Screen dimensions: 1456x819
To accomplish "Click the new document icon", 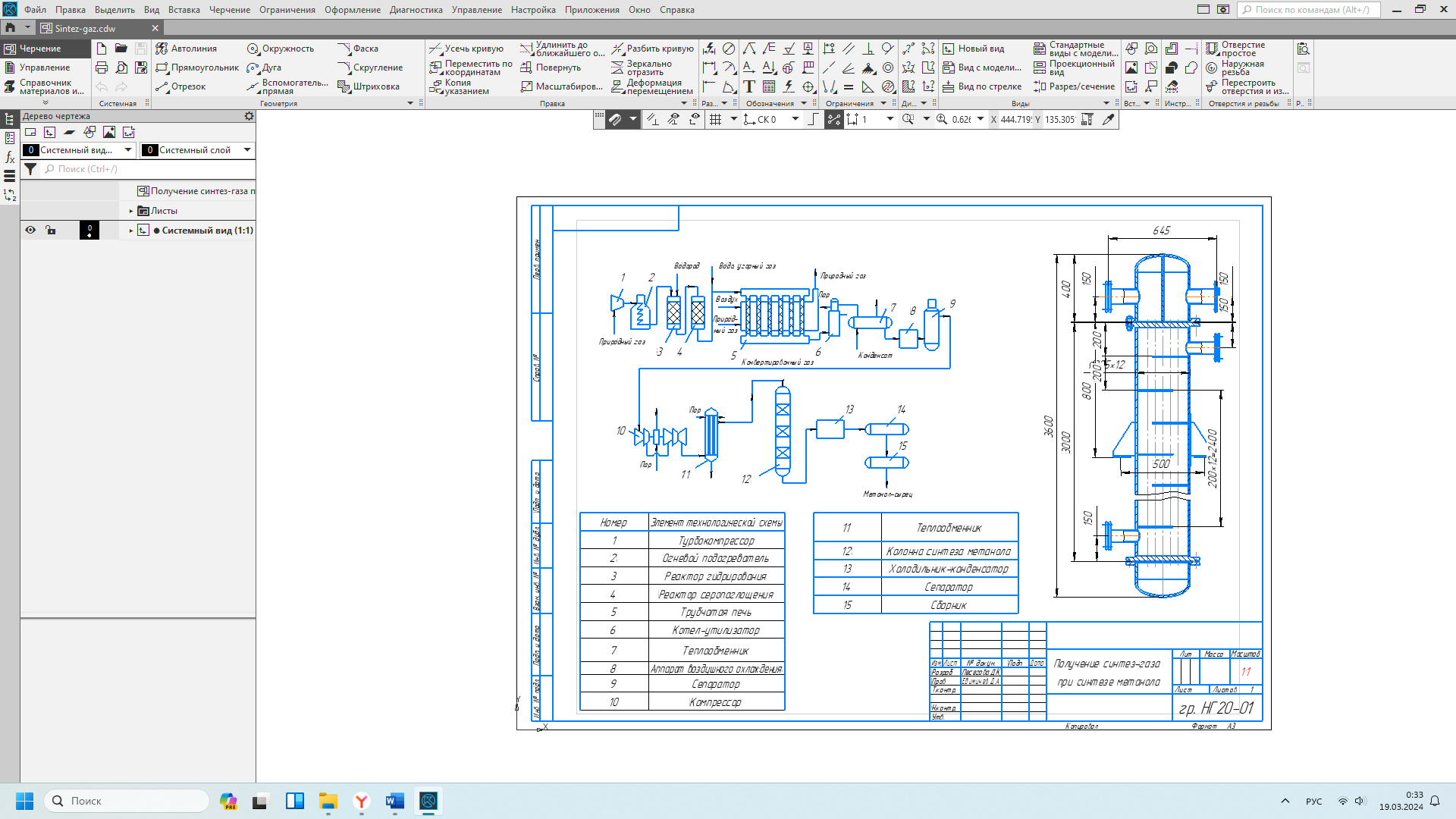I will (102, 49).
